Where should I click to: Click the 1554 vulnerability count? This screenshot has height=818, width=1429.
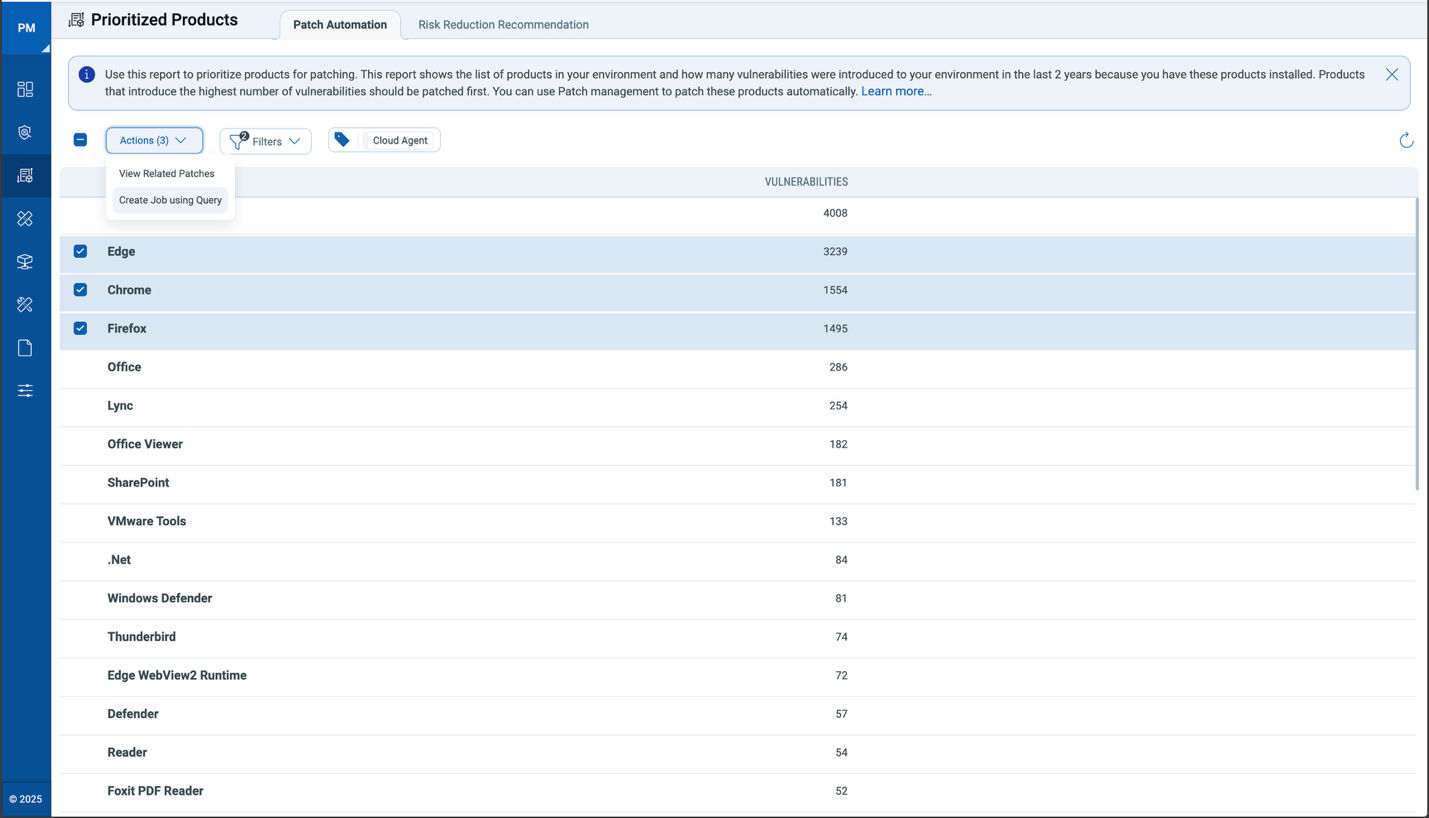[x=835, y=290]
